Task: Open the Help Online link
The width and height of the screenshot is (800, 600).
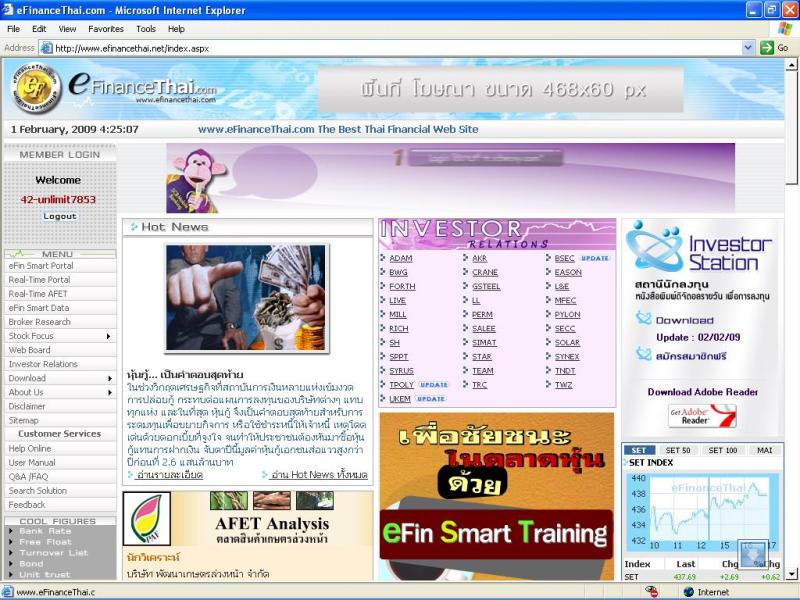Action: click(30, 448)
